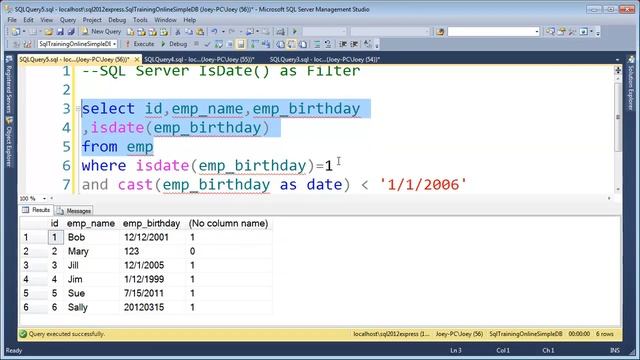Click the Decrease Indent icon
640x360 pixels.
(343, 44)
